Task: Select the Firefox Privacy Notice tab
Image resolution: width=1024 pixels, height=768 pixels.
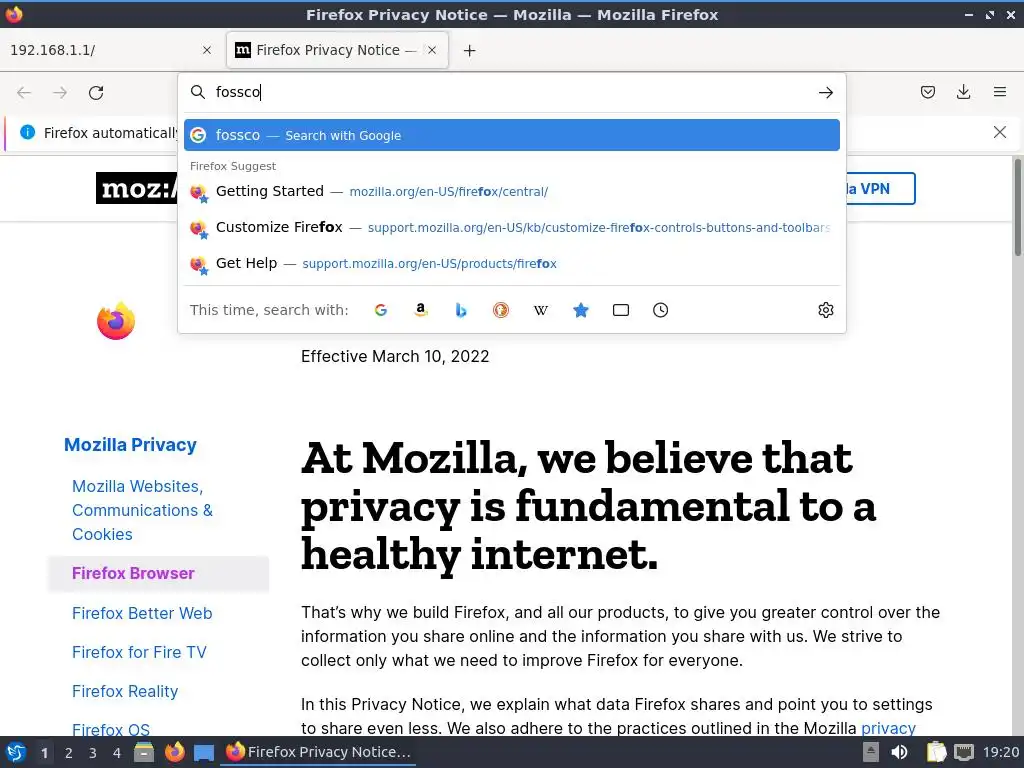Action: click(x=337, y=50)
